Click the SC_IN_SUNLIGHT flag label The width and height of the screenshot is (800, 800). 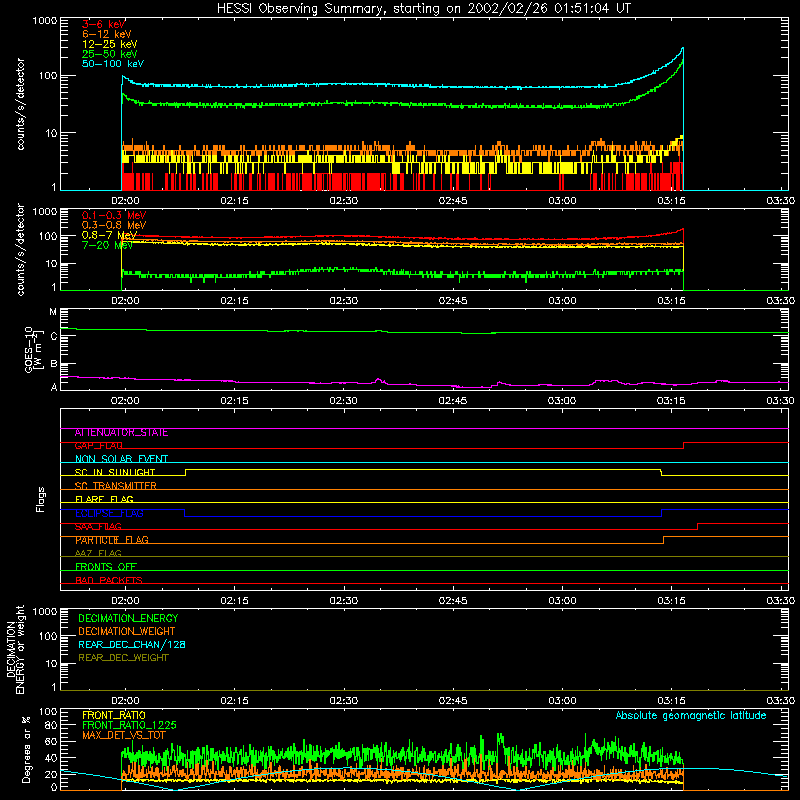click(115, 472)
